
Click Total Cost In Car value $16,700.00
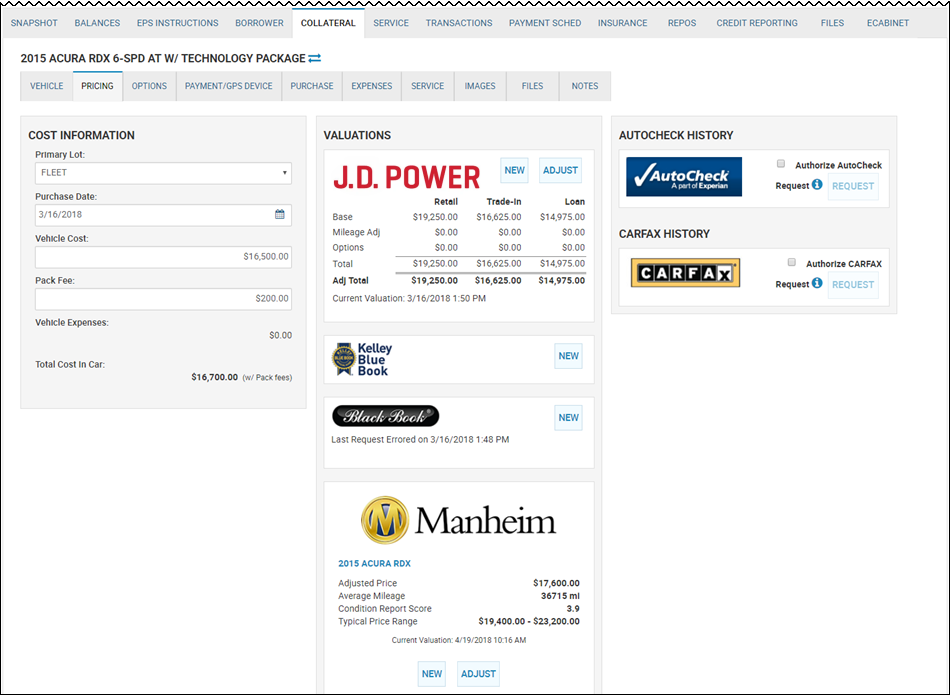point(214,377)
